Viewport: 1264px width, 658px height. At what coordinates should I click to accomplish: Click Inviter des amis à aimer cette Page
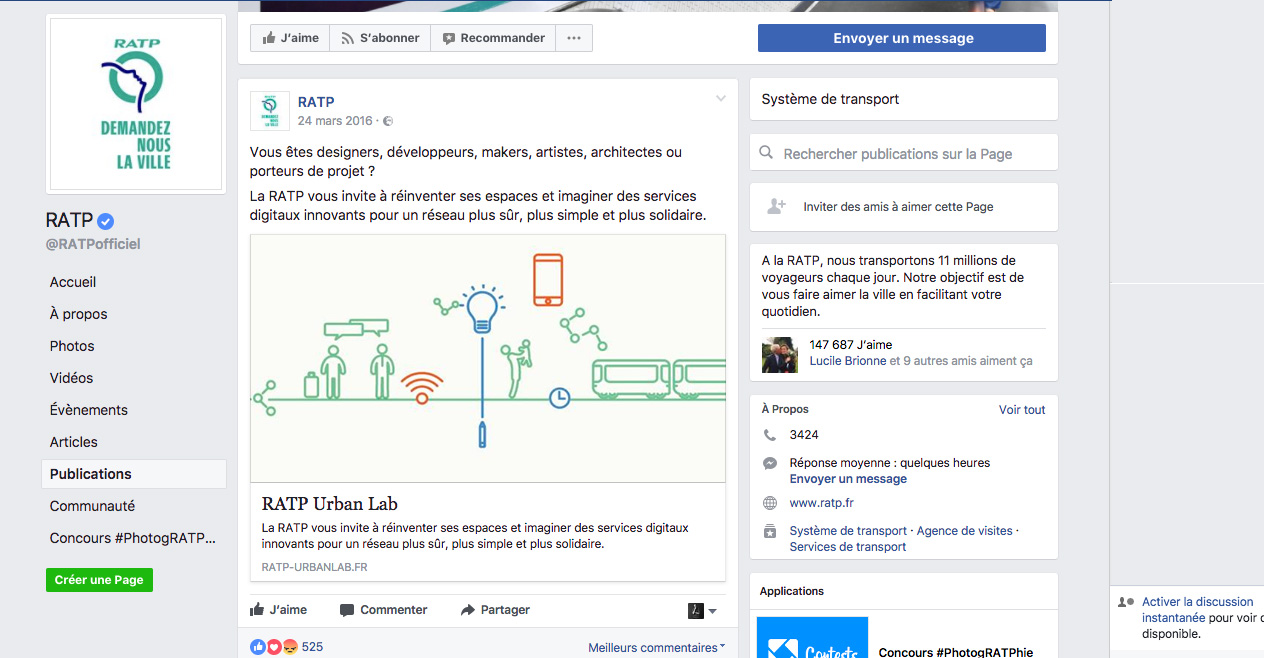click(898, 207)
